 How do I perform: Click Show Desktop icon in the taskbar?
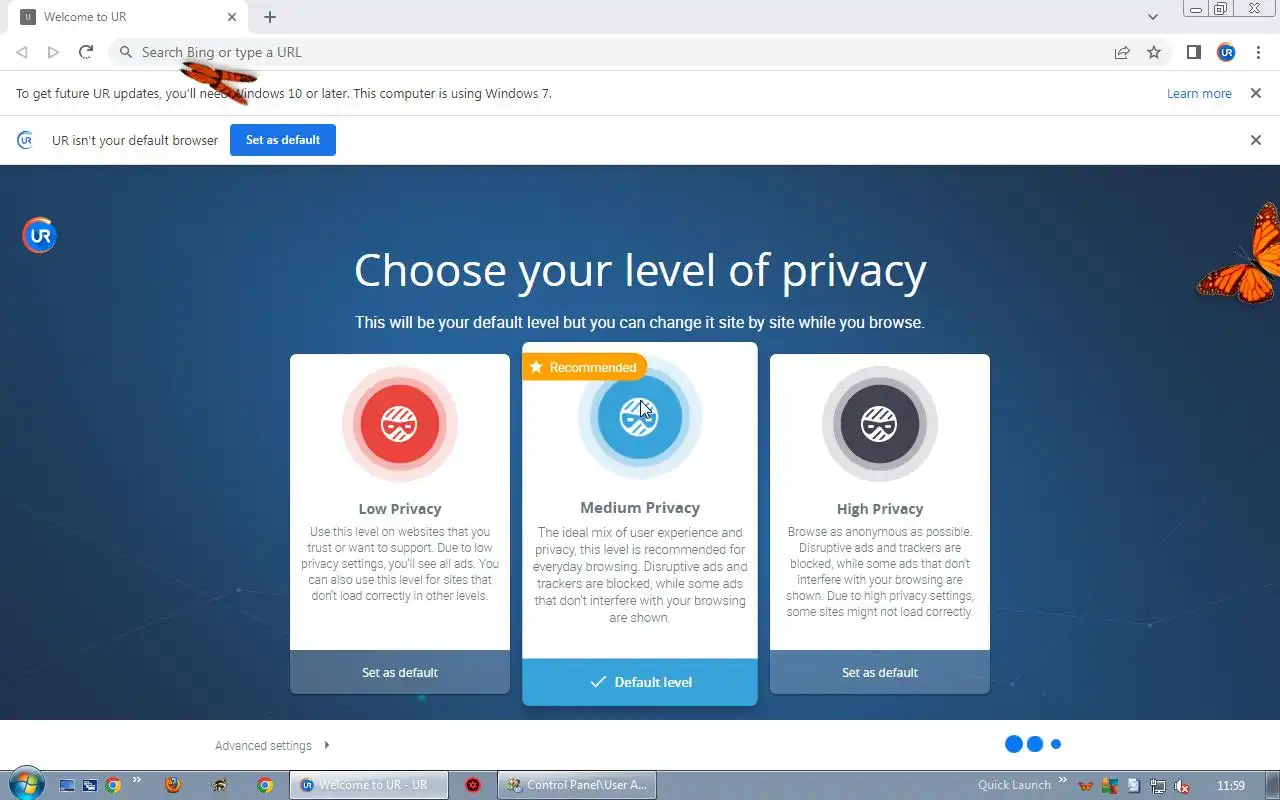coord(67,785)
